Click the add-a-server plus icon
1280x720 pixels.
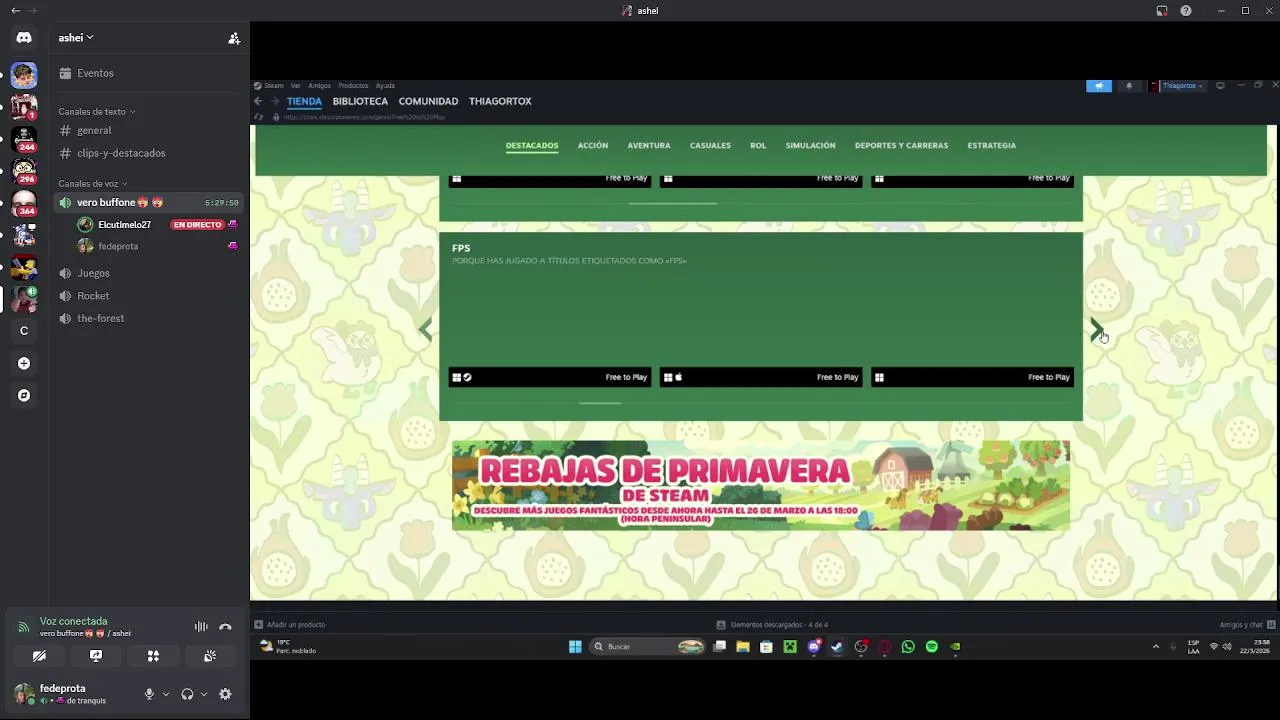click(x=24, y=363)
